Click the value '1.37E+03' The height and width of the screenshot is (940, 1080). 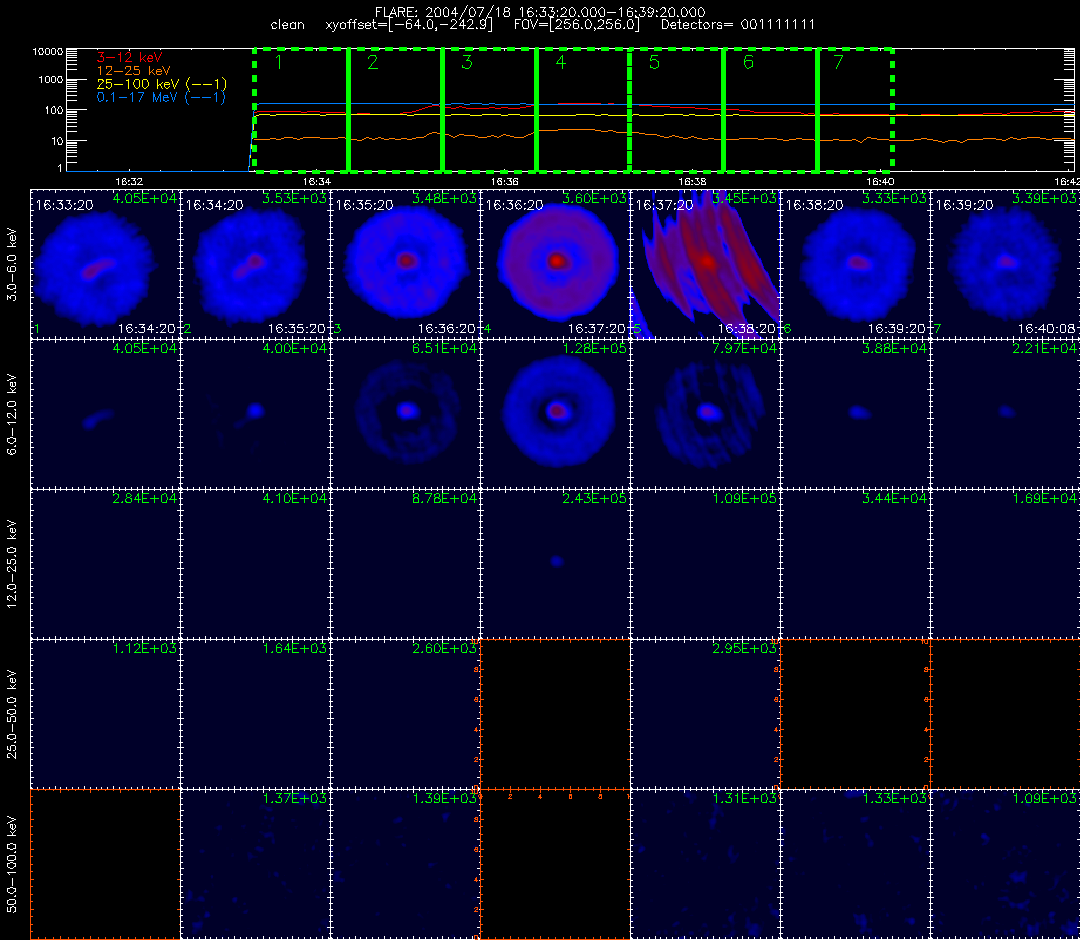(295, 799)
